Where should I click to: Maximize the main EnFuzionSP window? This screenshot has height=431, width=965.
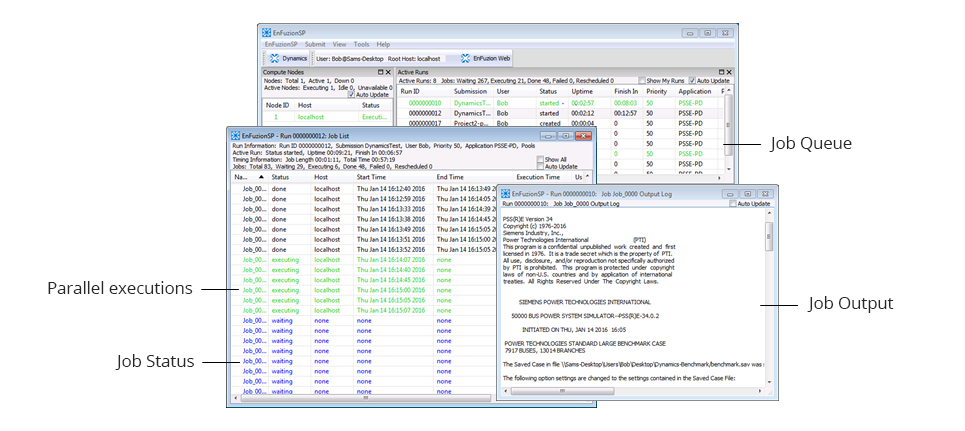708,33
